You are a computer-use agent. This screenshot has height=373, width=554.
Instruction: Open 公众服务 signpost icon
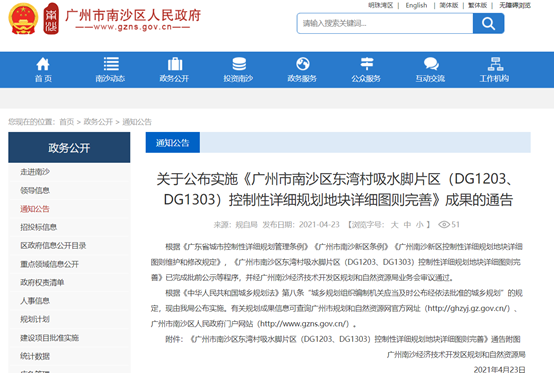click(367, 64)
